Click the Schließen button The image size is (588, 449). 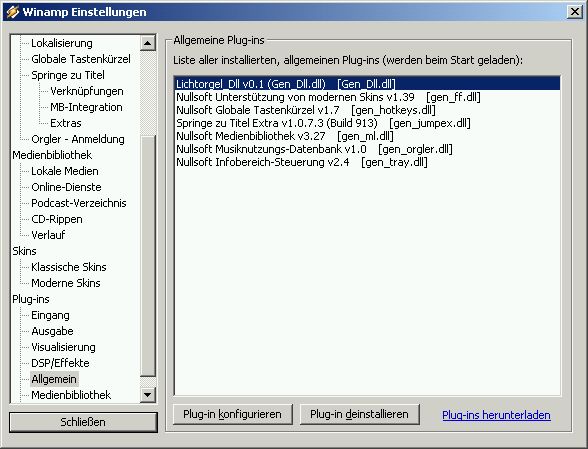pyautogui.click(x=83, y=422)
